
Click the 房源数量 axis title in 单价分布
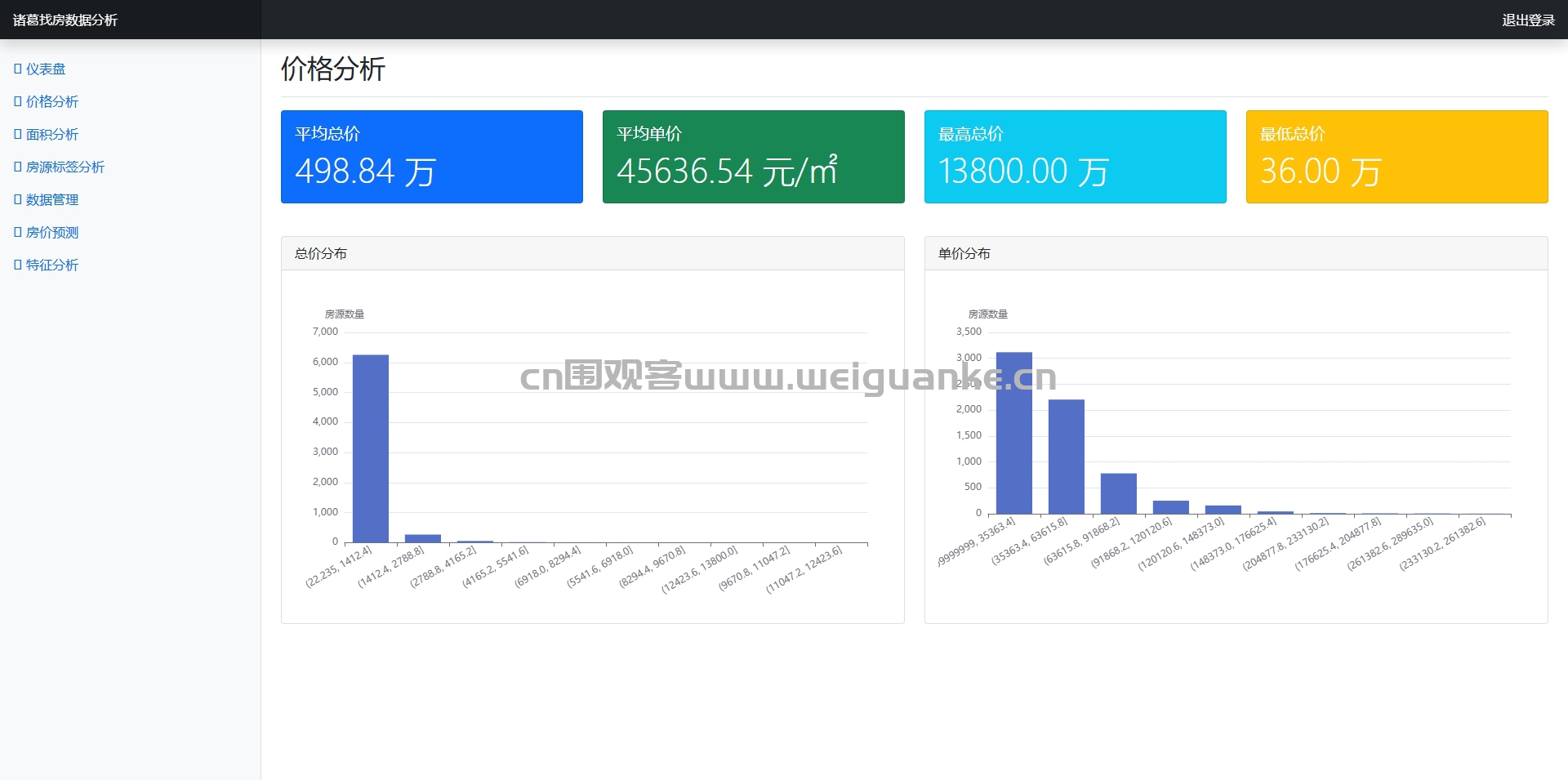click(x=988, y=314)
